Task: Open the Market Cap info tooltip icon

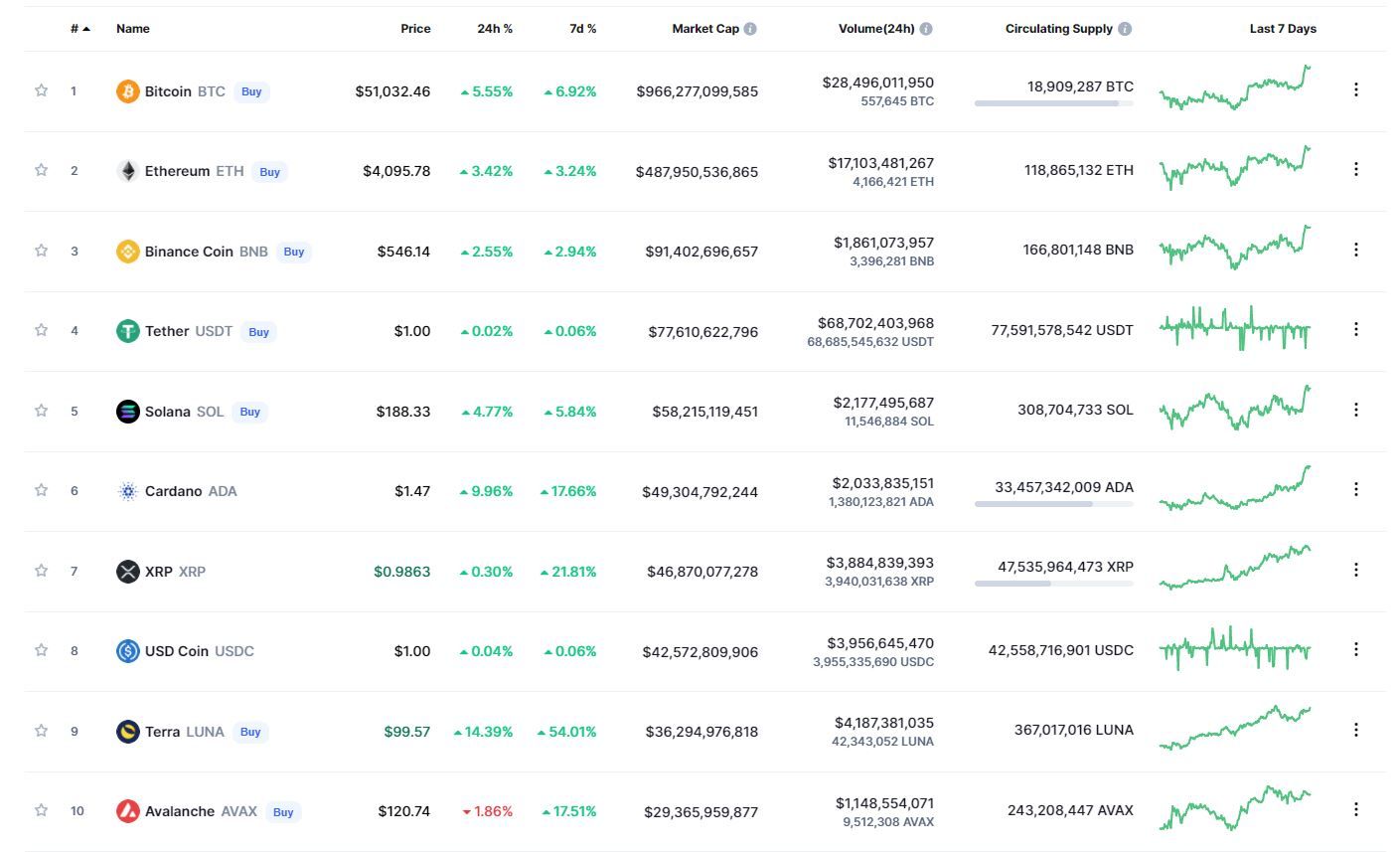Action: (x=750, y=29)
